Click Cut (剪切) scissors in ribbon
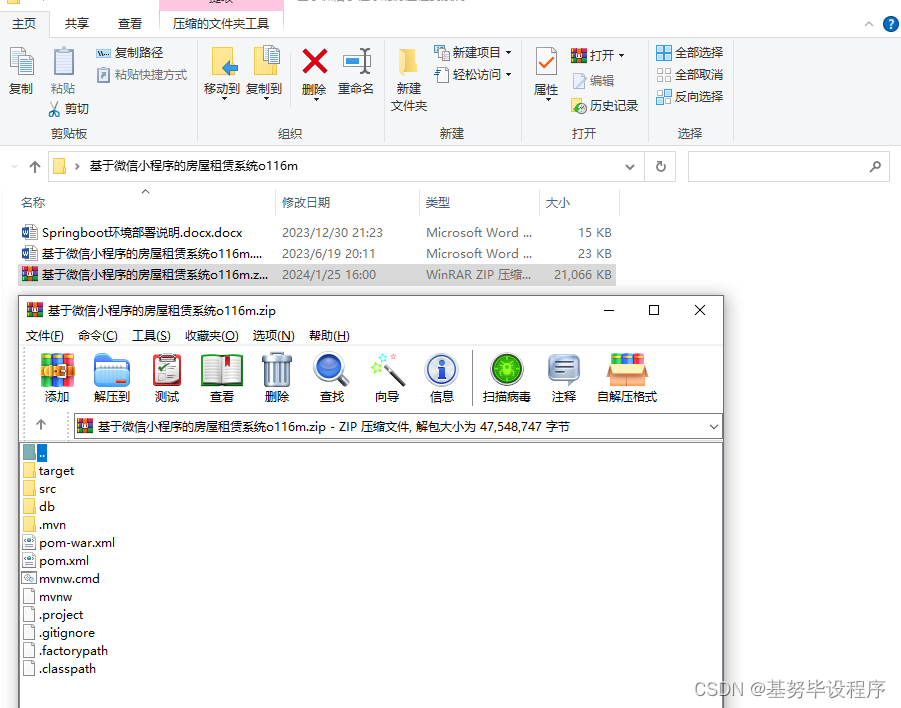Viewport: 901px width, 708px height. 68,109
